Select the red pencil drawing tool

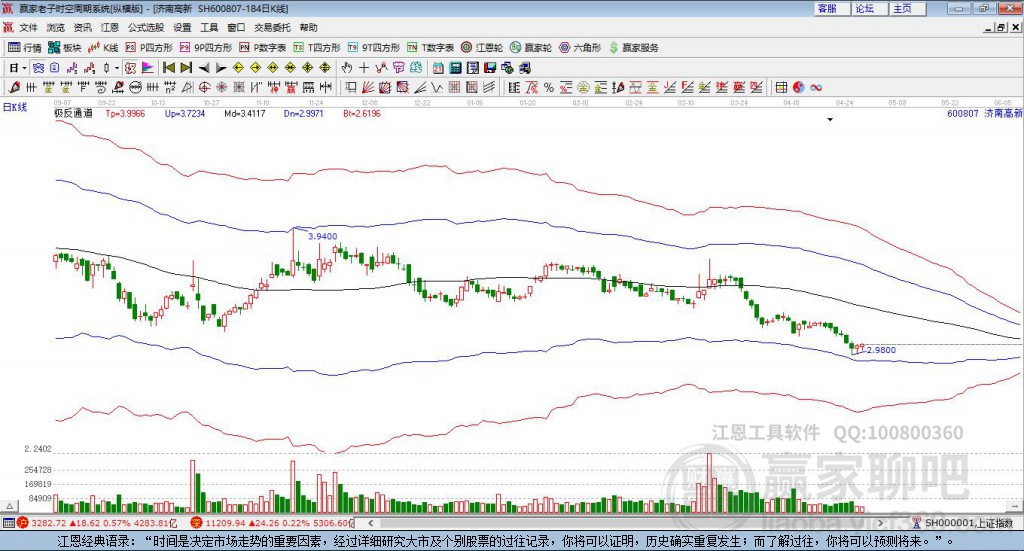[14, 87]
